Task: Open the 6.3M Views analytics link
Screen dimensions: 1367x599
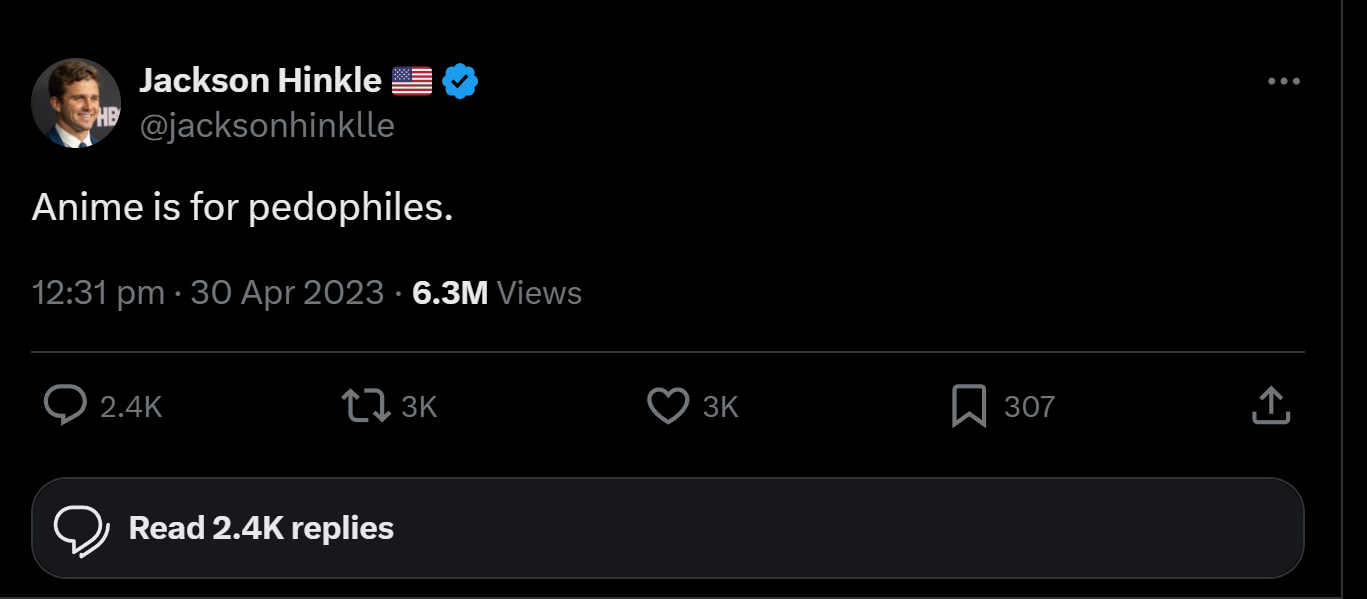Action: [x=496, y=293]
